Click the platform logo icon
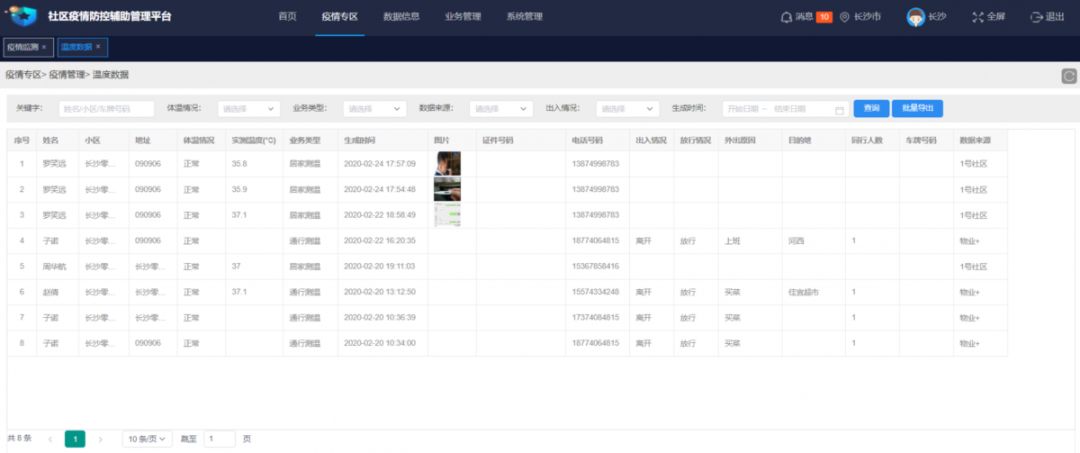This screenshot has height=453, width=1080. (21, 16)
